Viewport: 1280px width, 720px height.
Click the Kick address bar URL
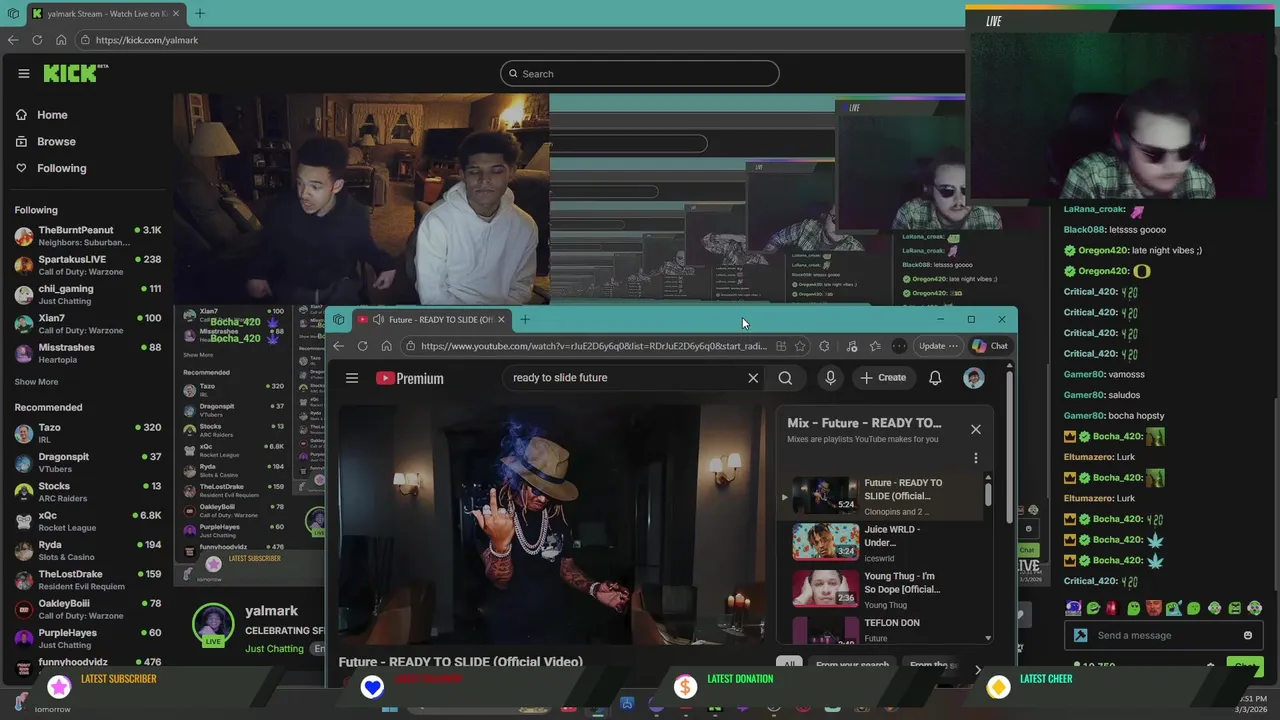(147, 40)
